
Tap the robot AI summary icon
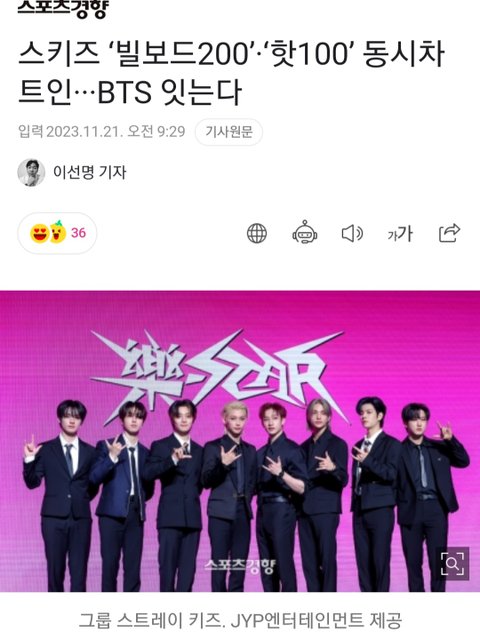click(x=305, y=232)
